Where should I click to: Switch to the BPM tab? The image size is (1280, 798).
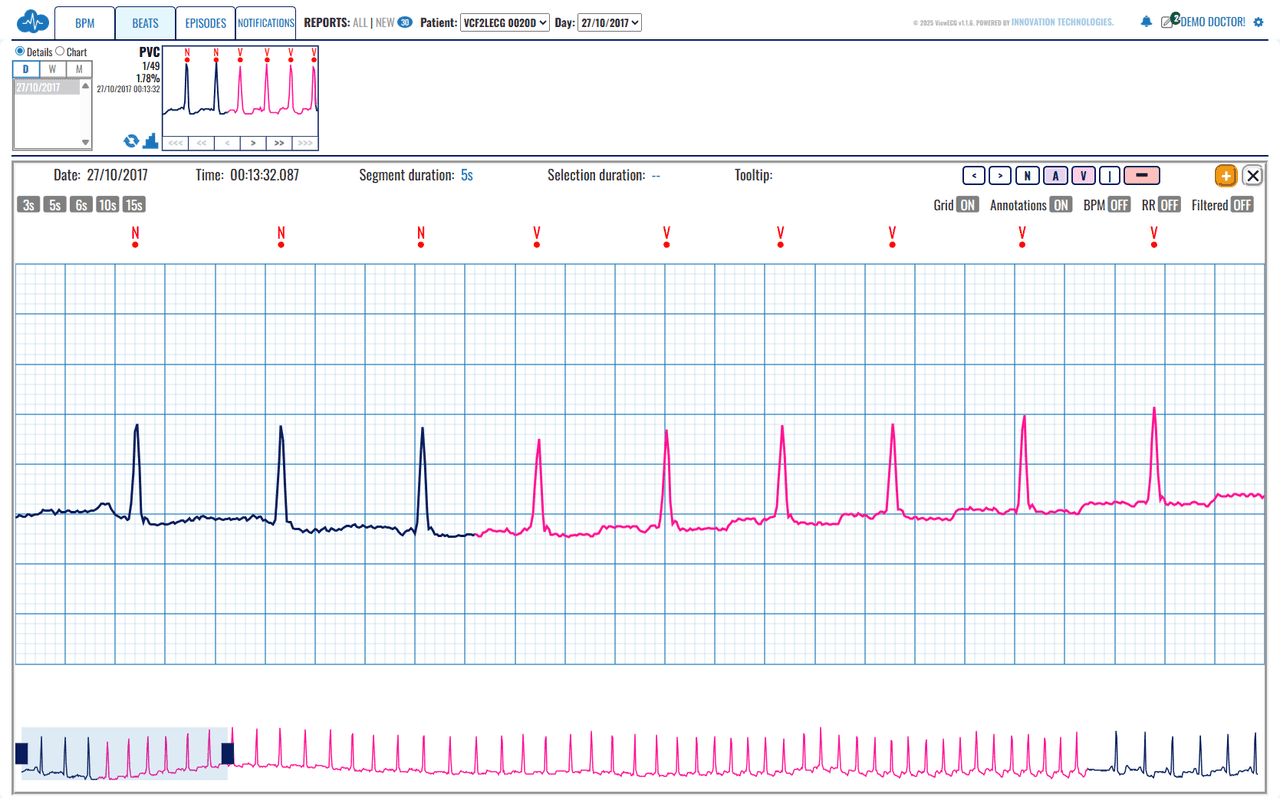(84, 21)
